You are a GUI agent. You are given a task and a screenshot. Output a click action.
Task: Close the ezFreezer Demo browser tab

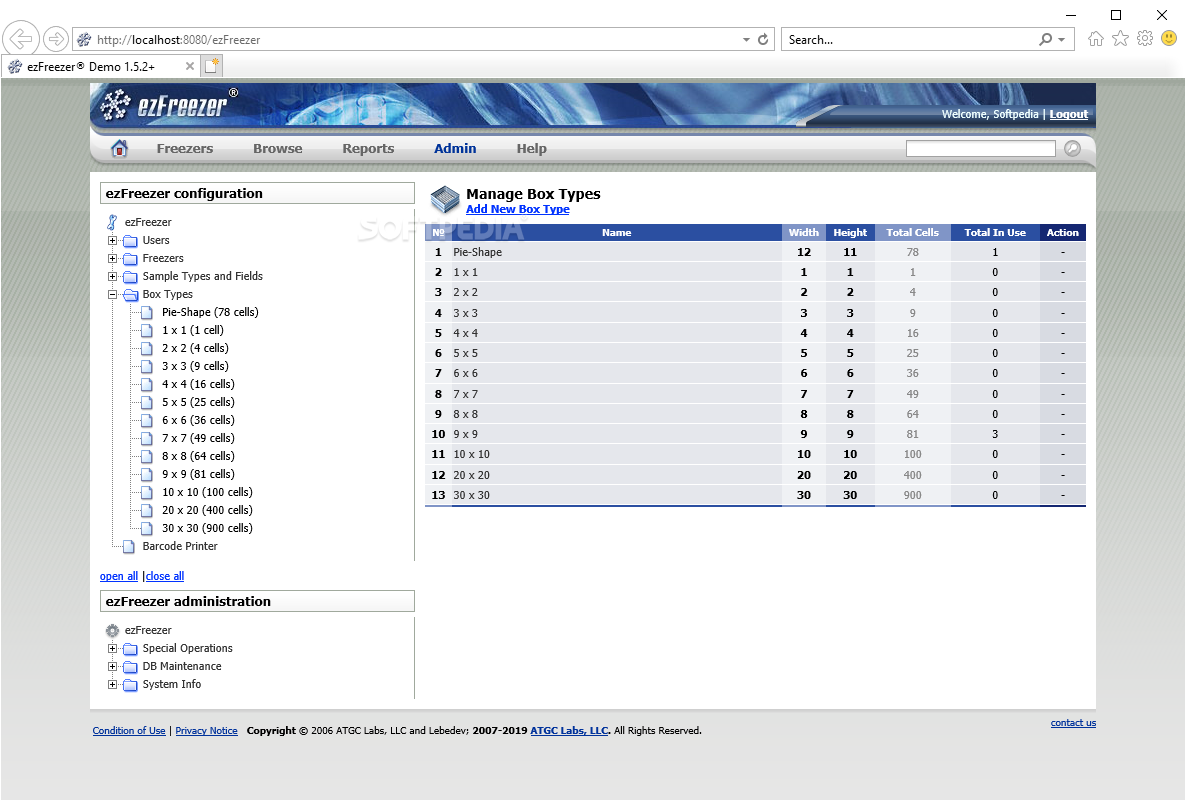[x=190, y=67]
